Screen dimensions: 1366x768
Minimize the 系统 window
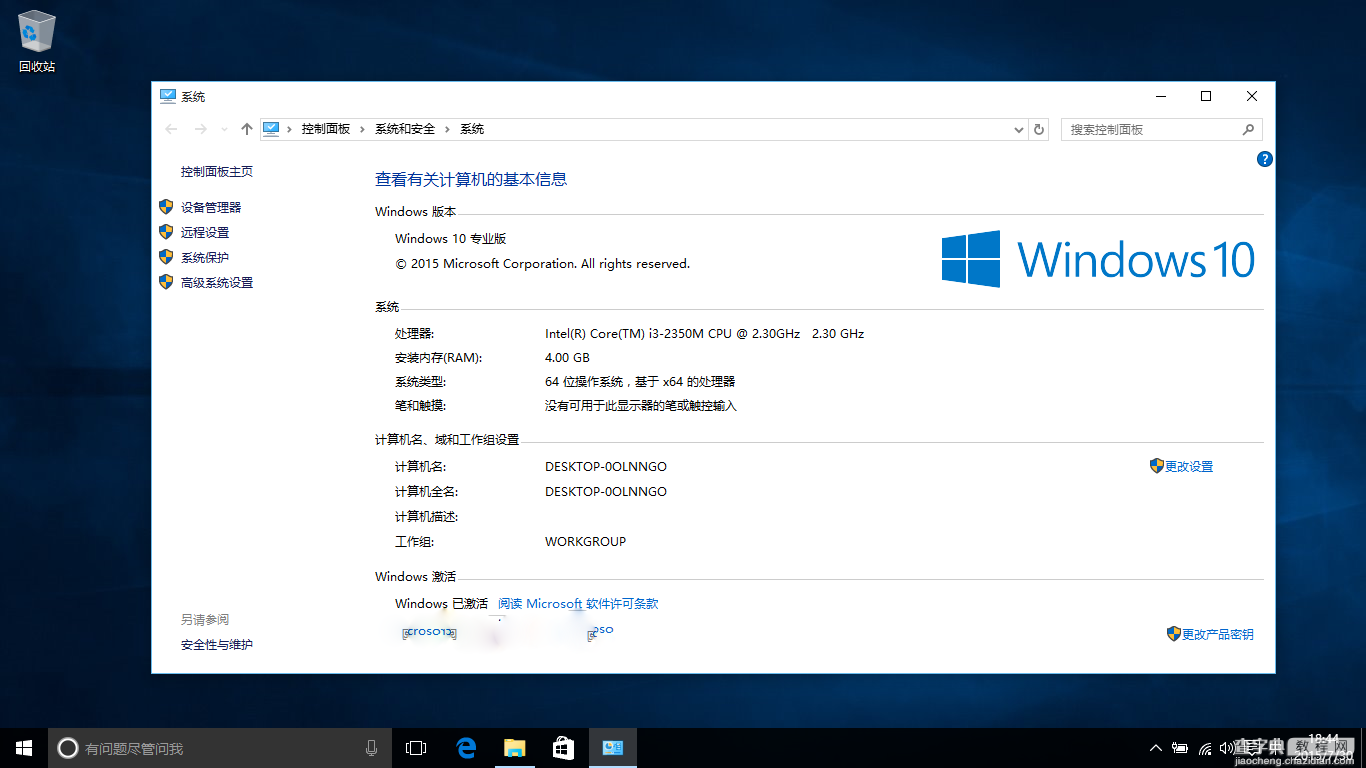(1161, 96)
